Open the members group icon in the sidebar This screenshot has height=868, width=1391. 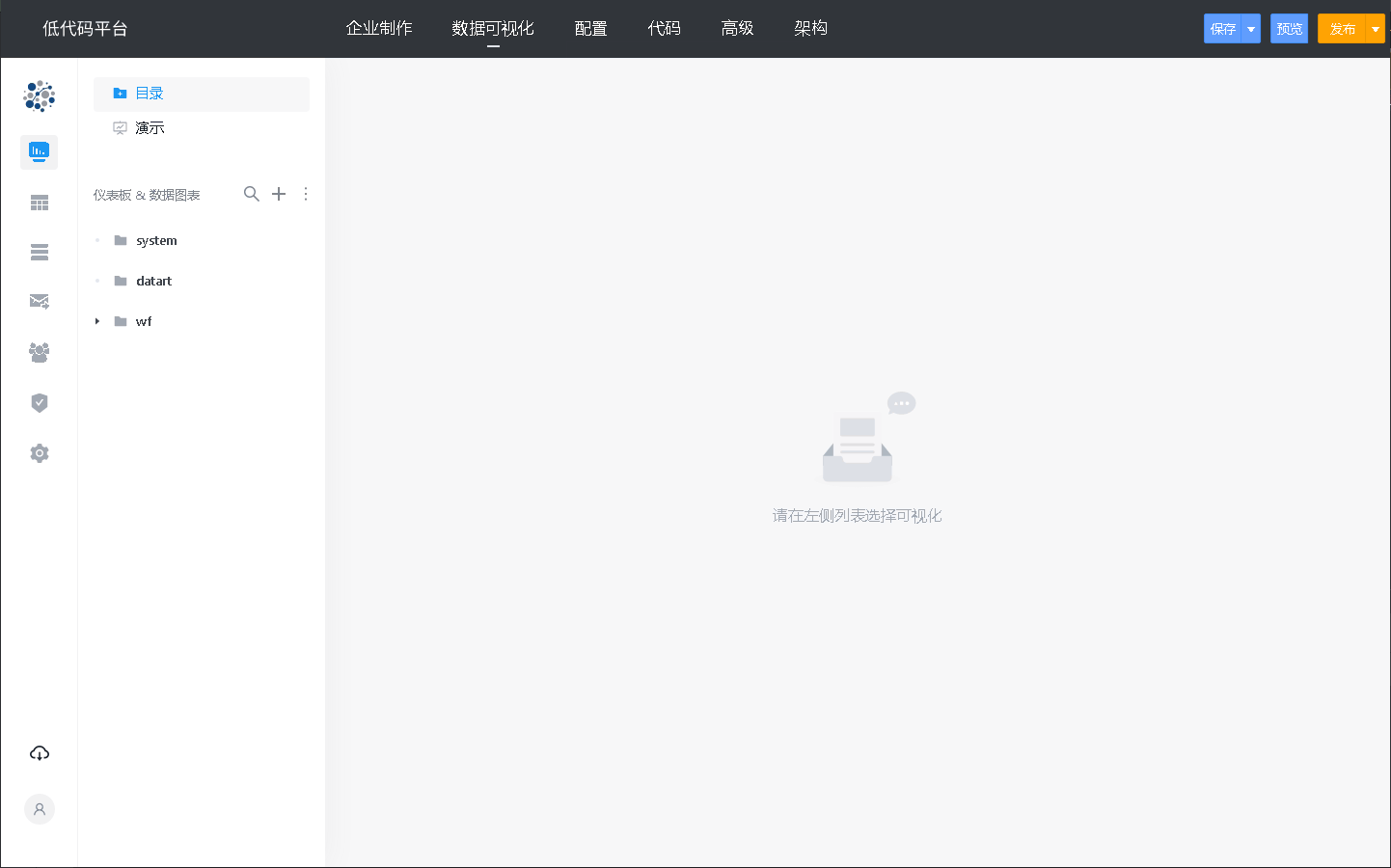[x=40, y=352]
